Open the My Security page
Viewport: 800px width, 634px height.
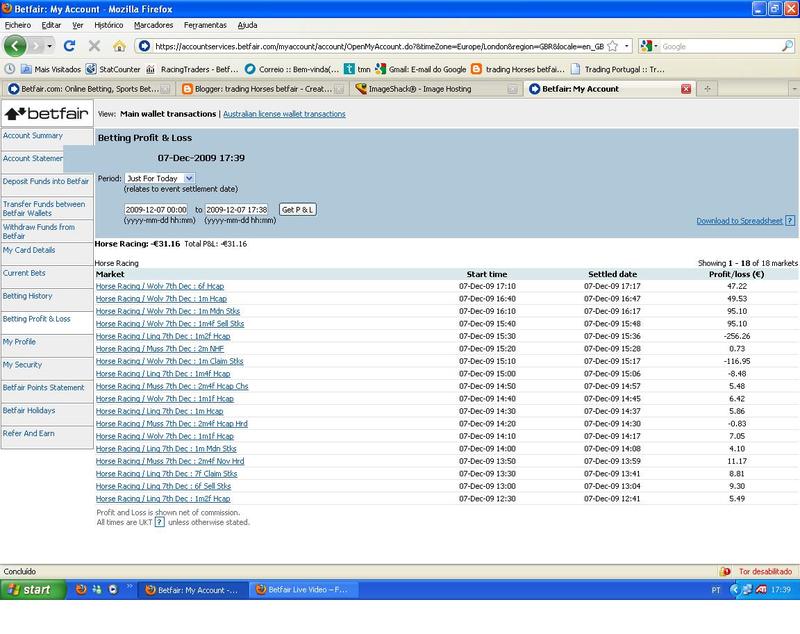pyautogui.click(x=22, y=365)
